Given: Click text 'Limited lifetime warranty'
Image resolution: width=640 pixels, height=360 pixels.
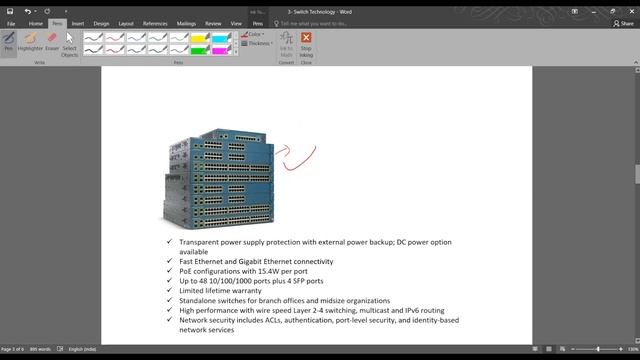Looking at the screenshot, I should pyautogui.click(x=220, y=291).
